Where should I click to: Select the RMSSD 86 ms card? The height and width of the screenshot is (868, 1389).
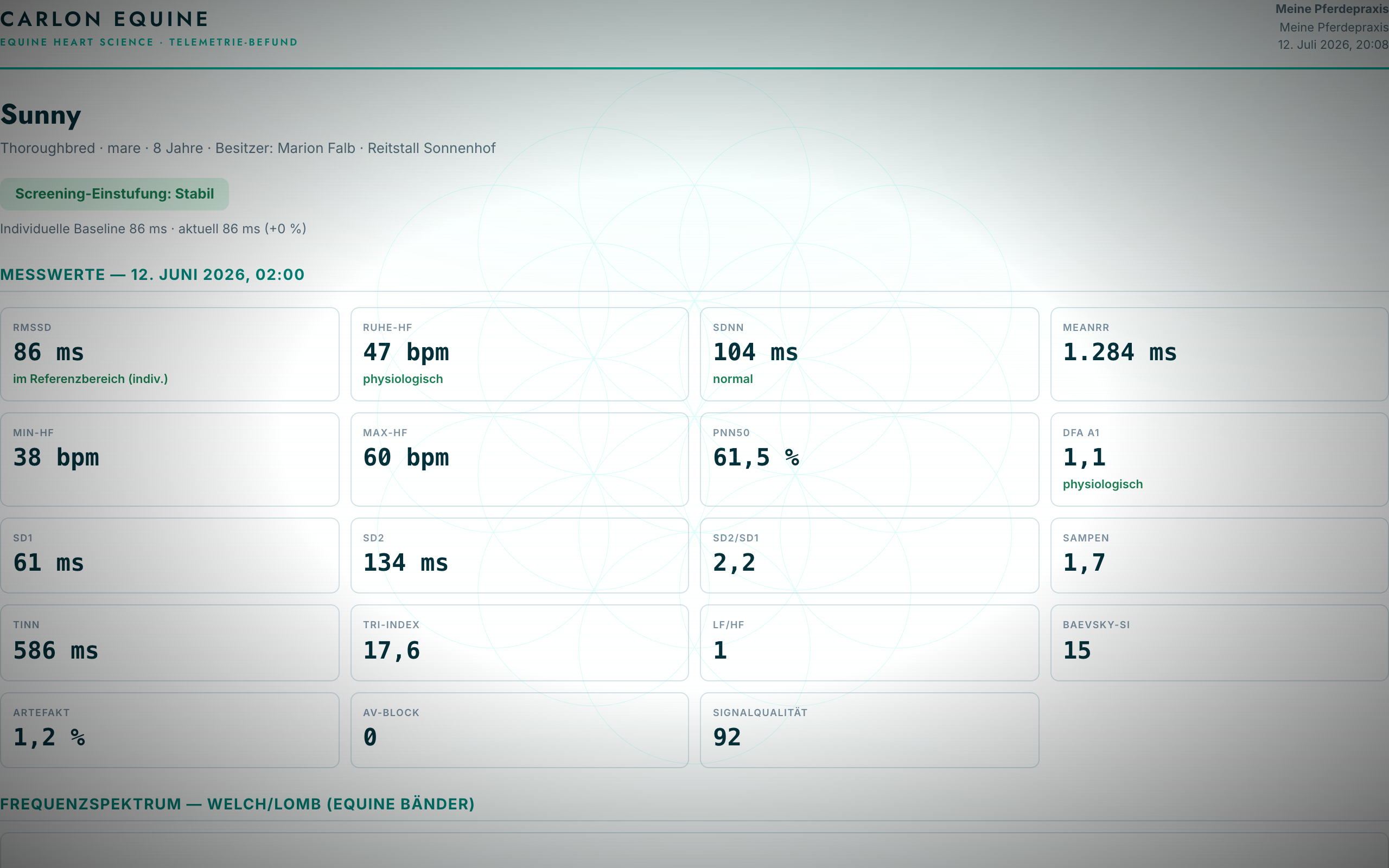[x=170, y=354]
